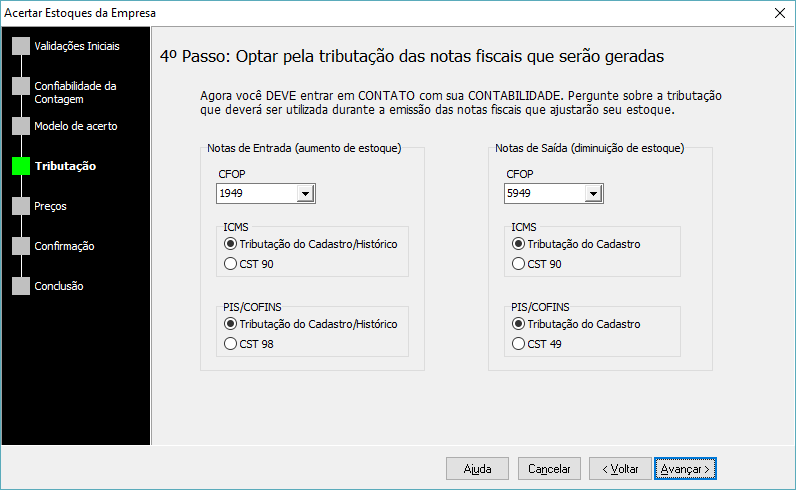Open help with the Ajuda button
This screenshot has height=490, width=796.
[477, 469]
